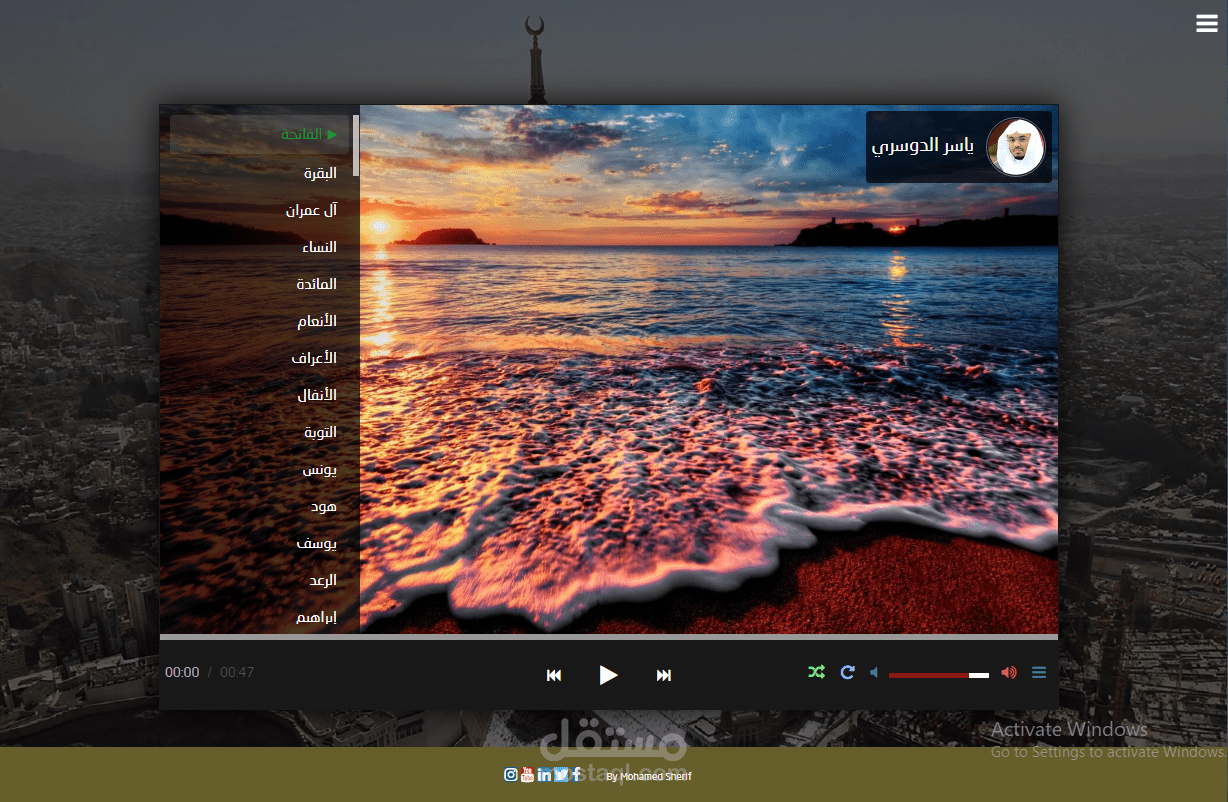
Task: Adjust the red volume slider
Action: click(x=939, y=675)
